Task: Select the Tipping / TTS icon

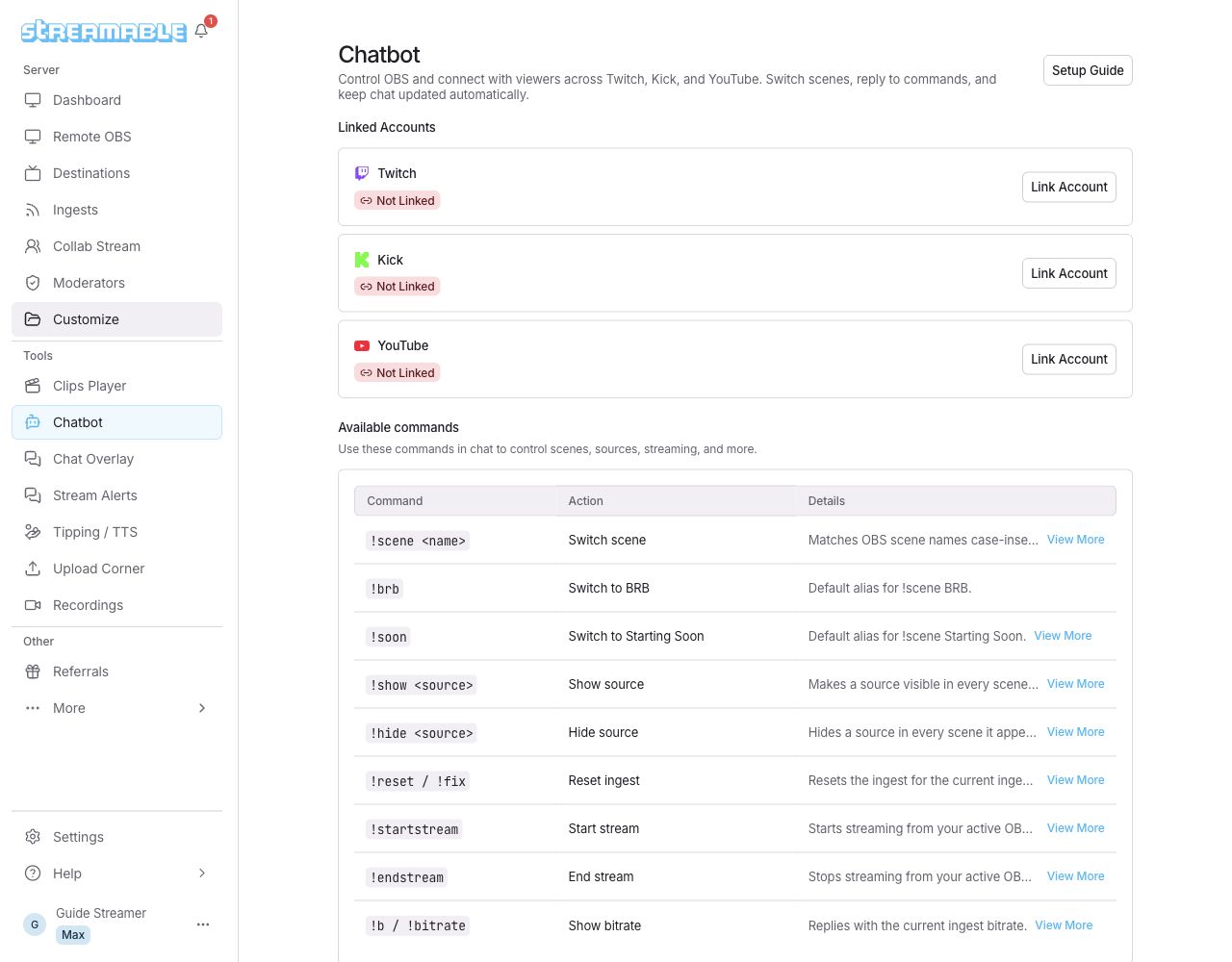Action: [x=33, y=532]
